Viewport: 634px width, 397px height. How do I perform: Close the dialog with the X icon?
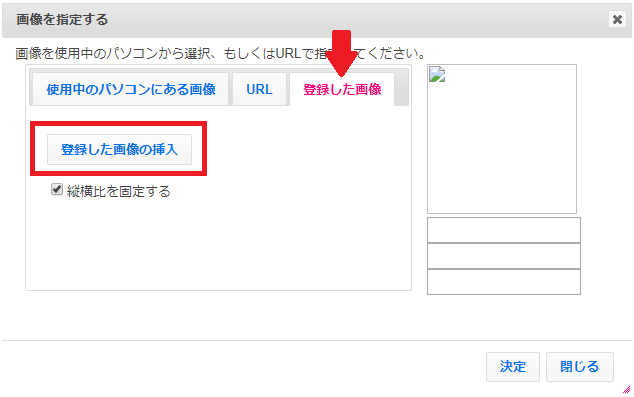617,19
